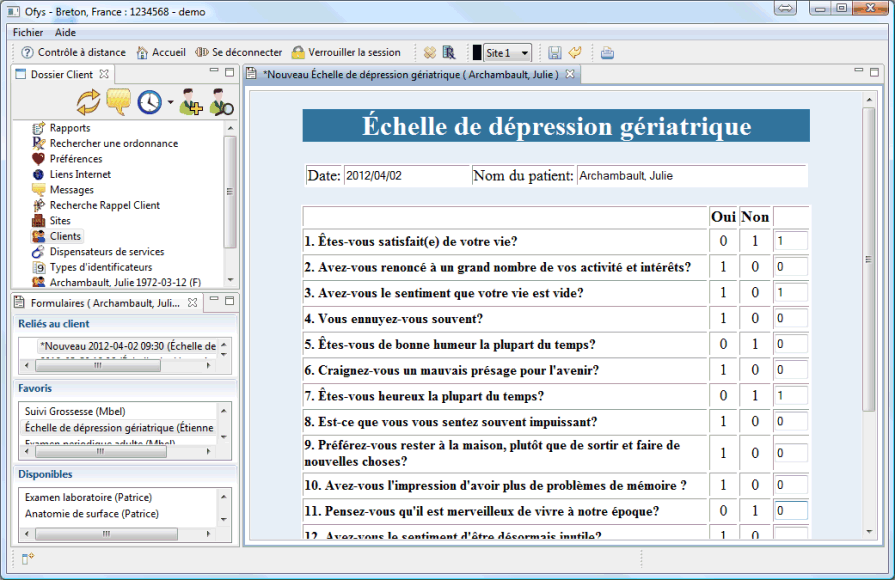This screenshot has height=580, width=895.
Task: Select the Formulaires tab
Action: [x=105, y=303]
